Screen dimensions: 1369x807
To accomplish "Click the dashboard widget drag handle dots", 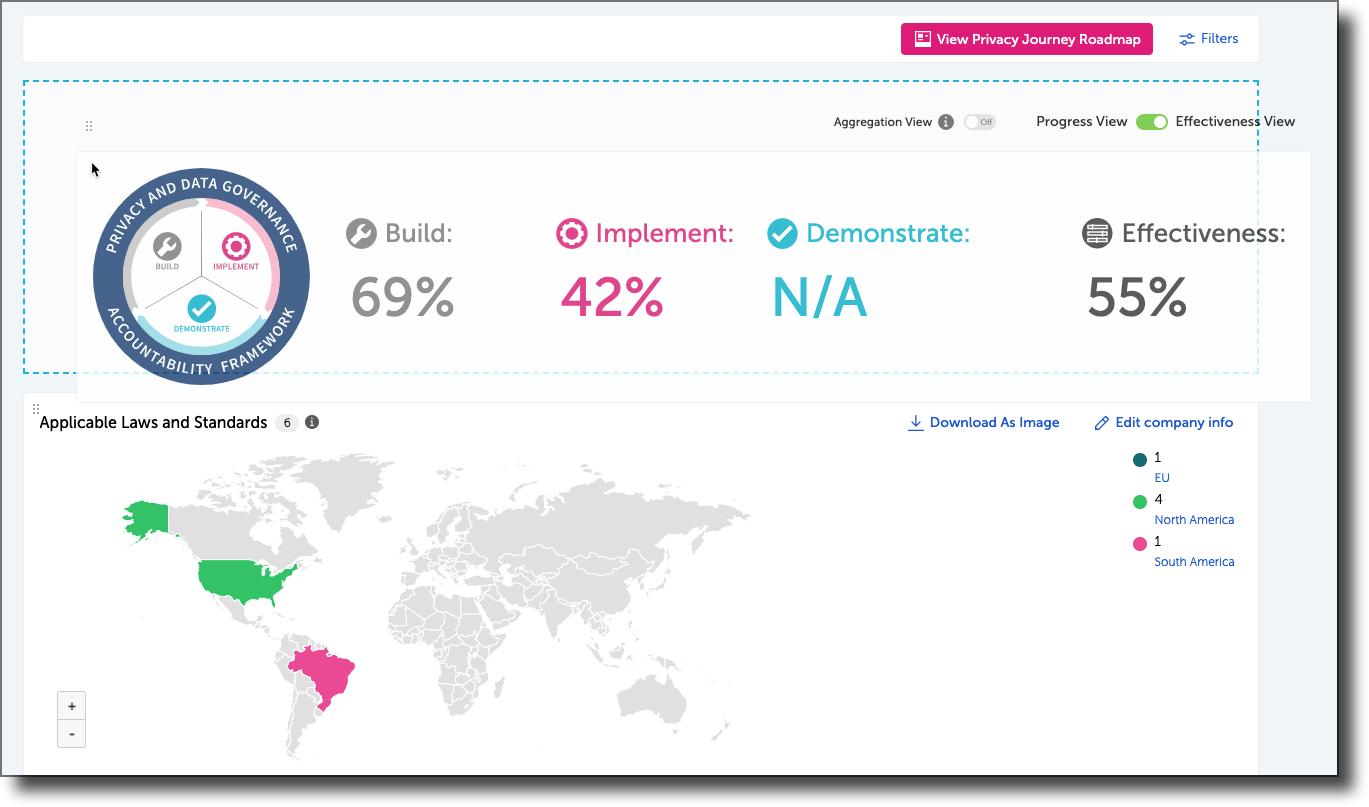I will (x=88, y=125).
